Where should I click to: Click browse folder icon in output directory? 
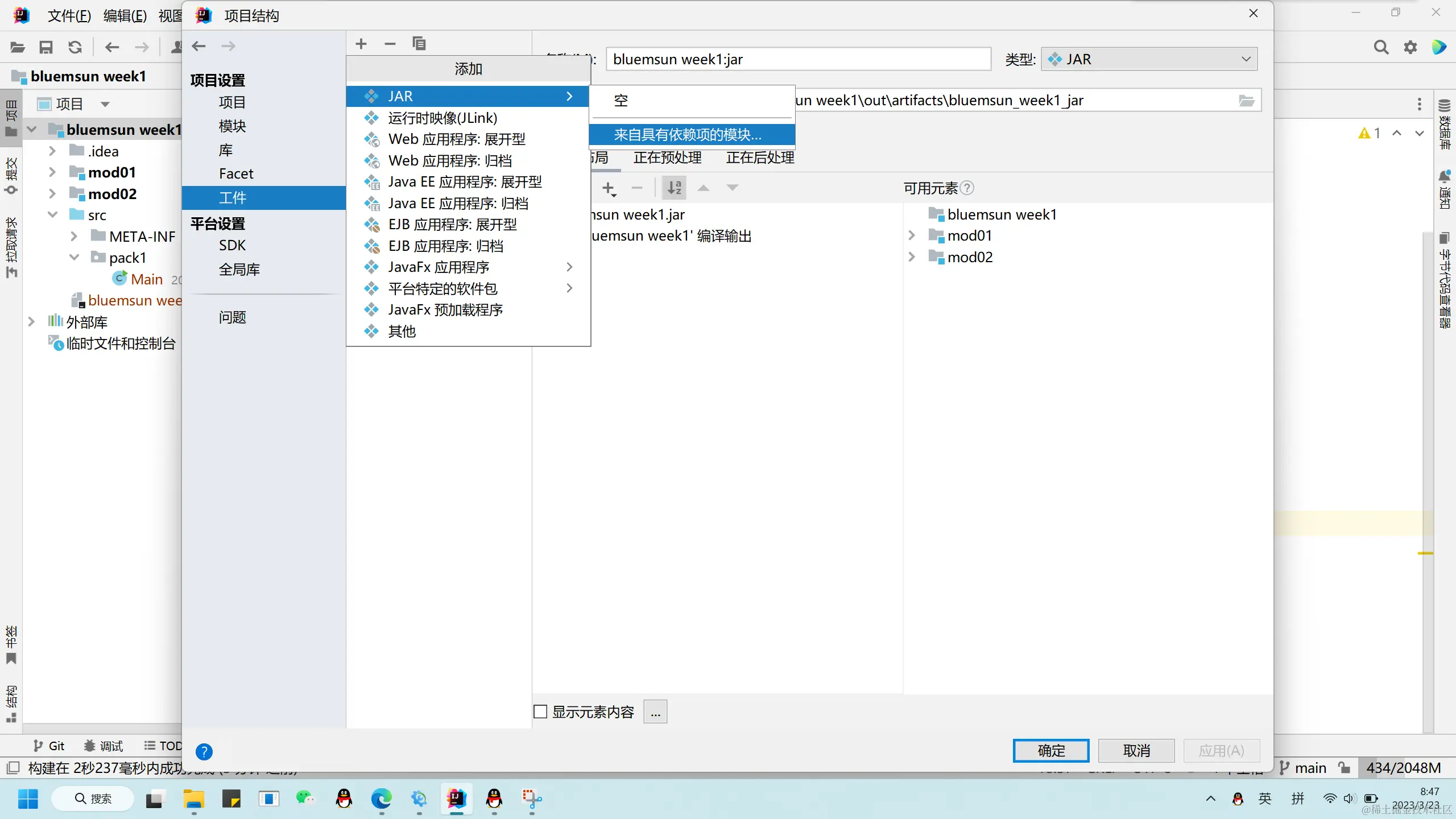click(1247, 101)
